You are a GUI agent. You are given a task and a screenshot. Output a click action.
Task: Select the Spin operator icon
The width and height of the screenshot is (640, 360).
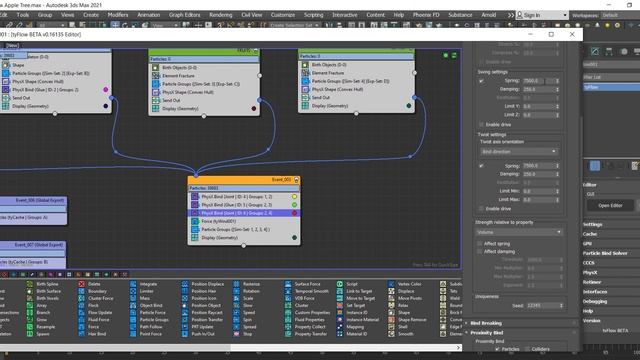(x=237, y=320)
